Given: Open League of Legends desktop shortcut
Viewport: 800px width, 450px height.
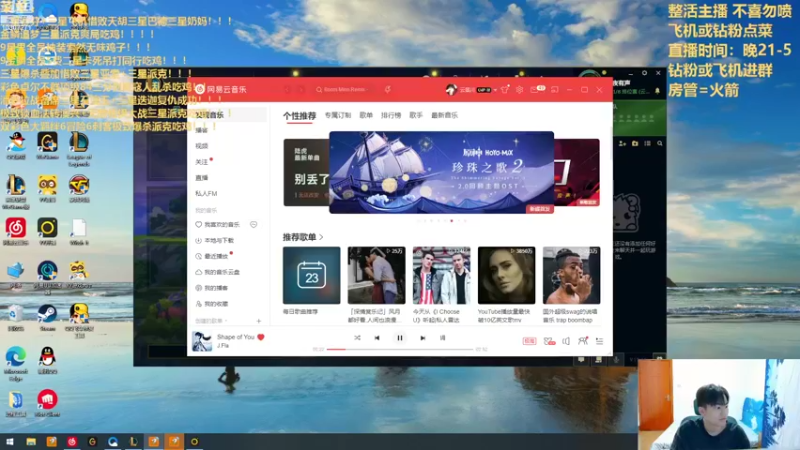Looking at the screenshot, I should pos(79,149).
